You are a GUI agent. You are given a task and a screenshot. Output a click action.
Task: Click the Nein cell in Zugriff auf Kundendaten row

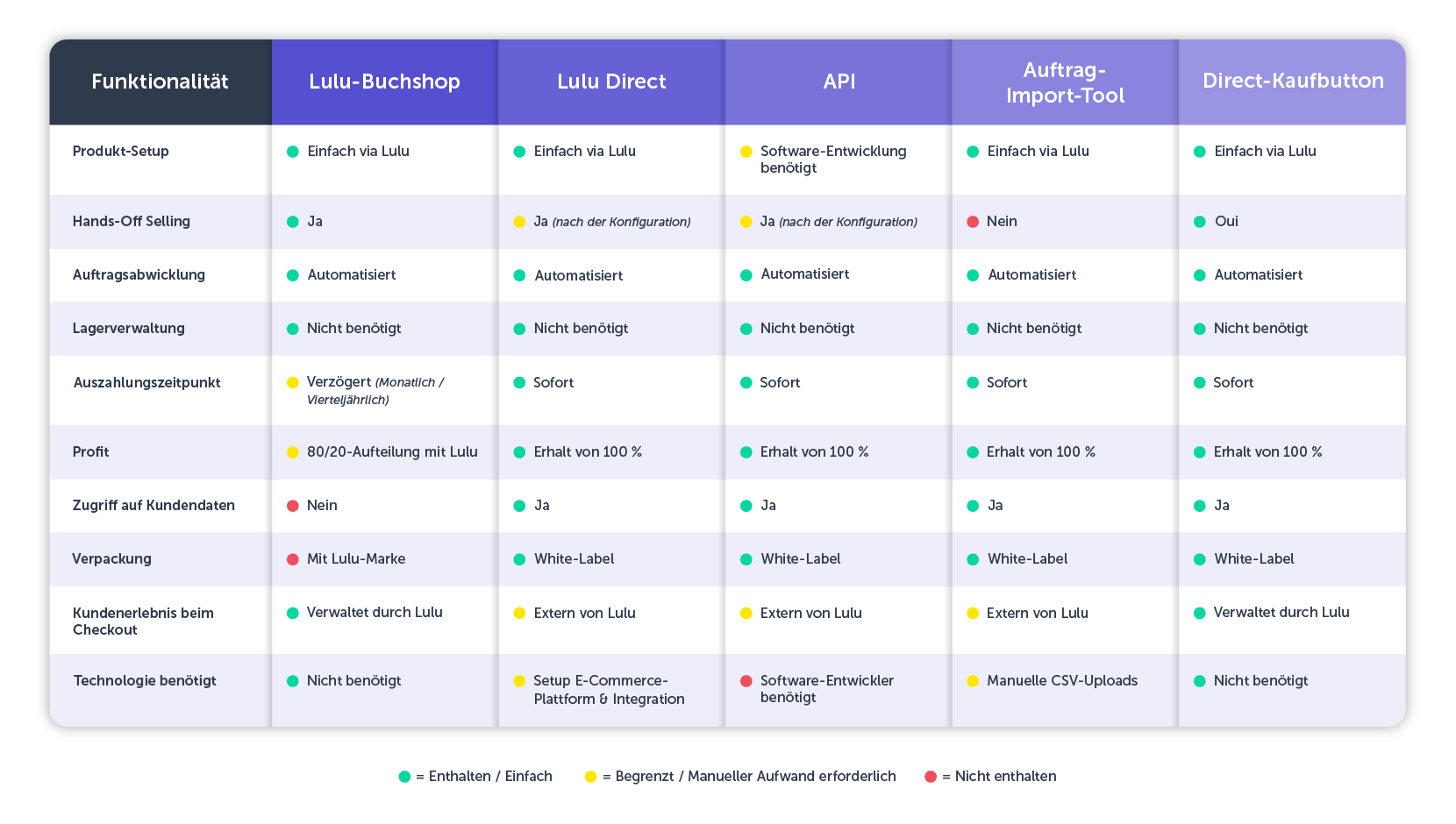click(x=322, y=505)
